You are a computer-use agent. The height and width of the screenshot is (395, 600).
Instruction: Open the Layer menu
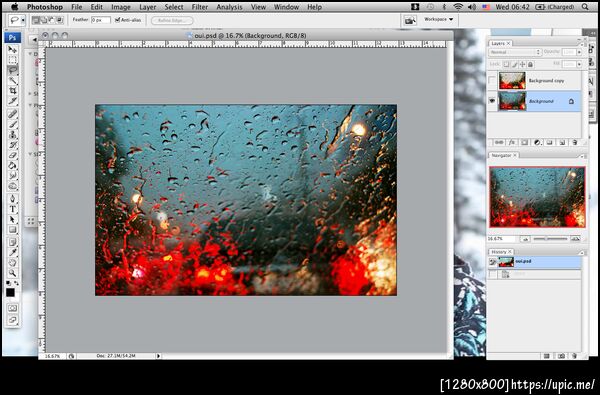147,7
